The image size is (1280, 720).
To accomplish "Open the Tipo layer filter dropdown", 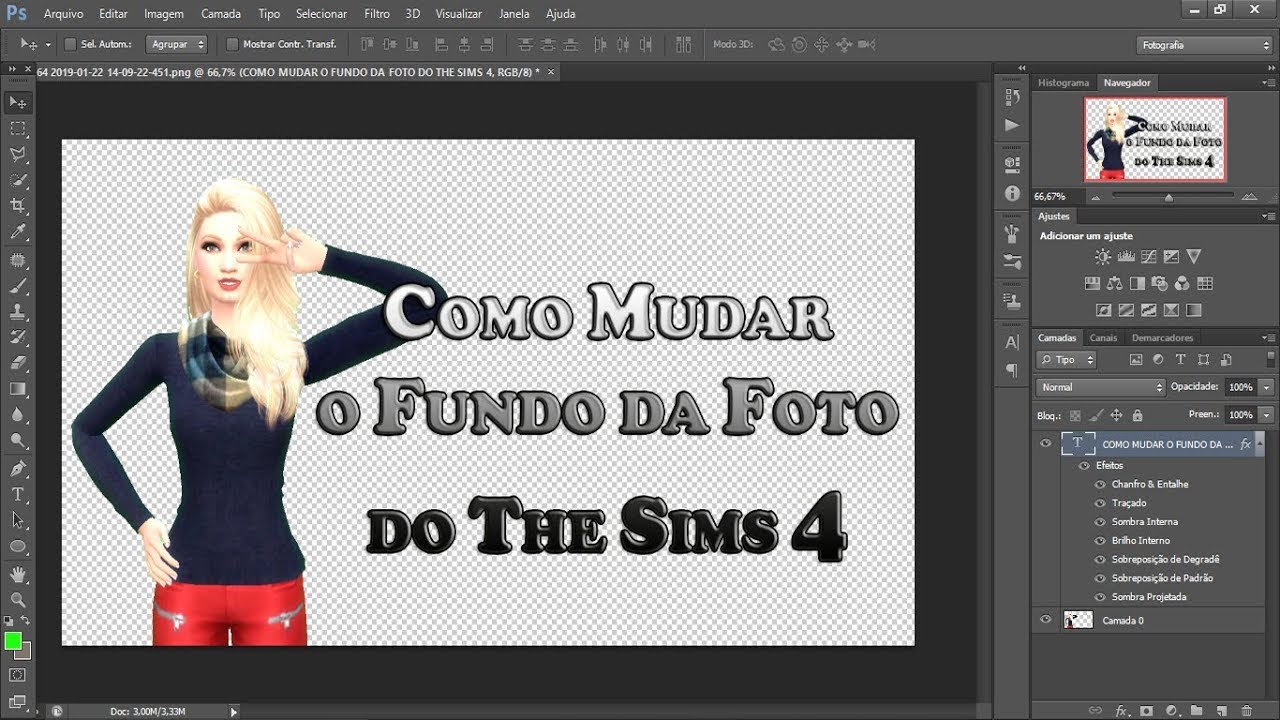I will pos(1067,360).
